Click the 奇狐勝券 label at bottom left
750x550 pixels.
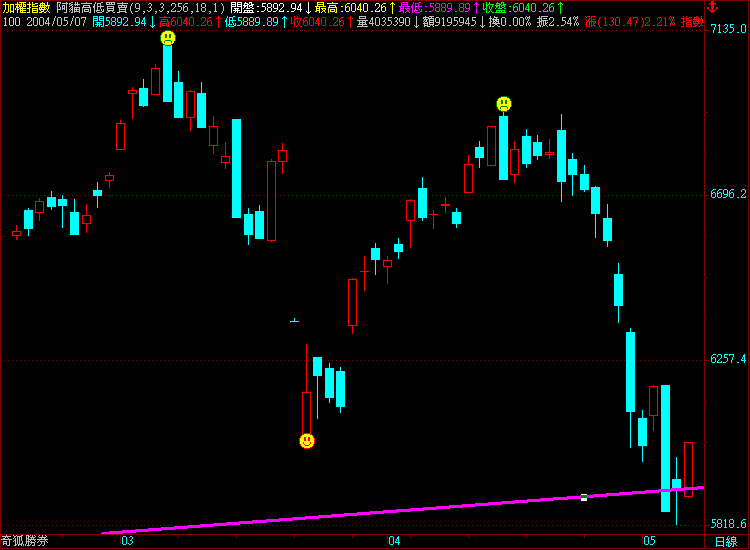pyautogui.click(x=25, y=541)
